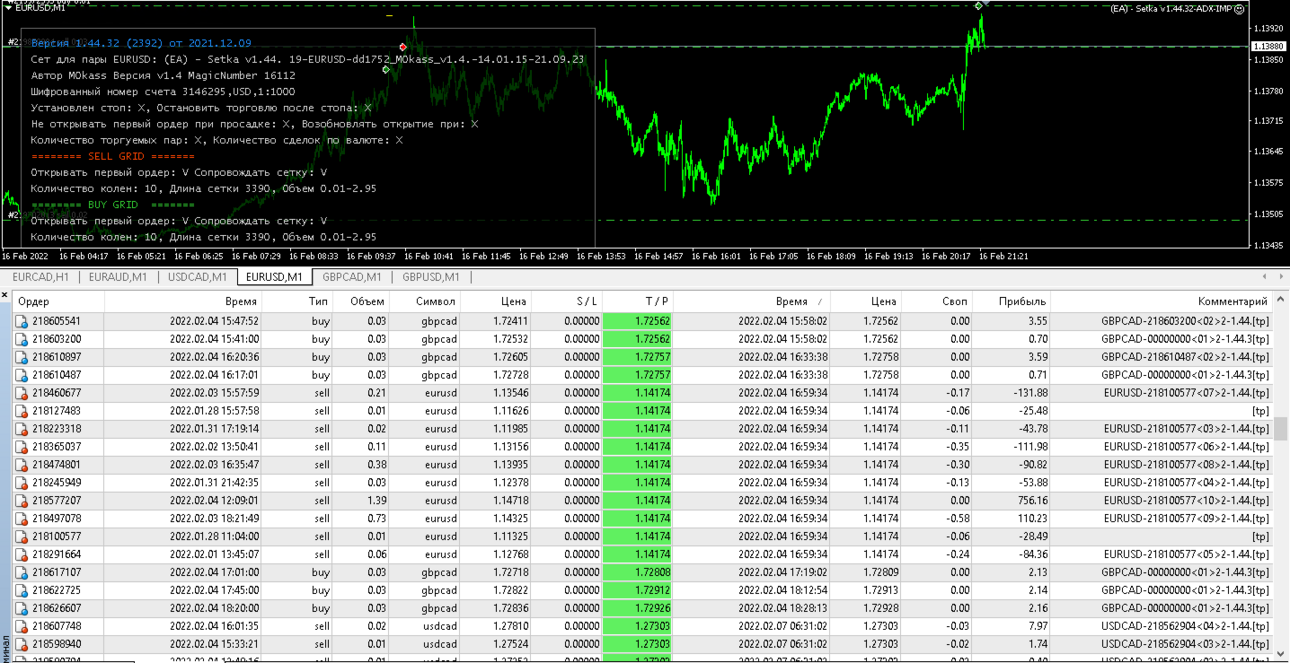
Task: Click the orders list vertical scrollbar thumb
Action: tap(1281, 428)
